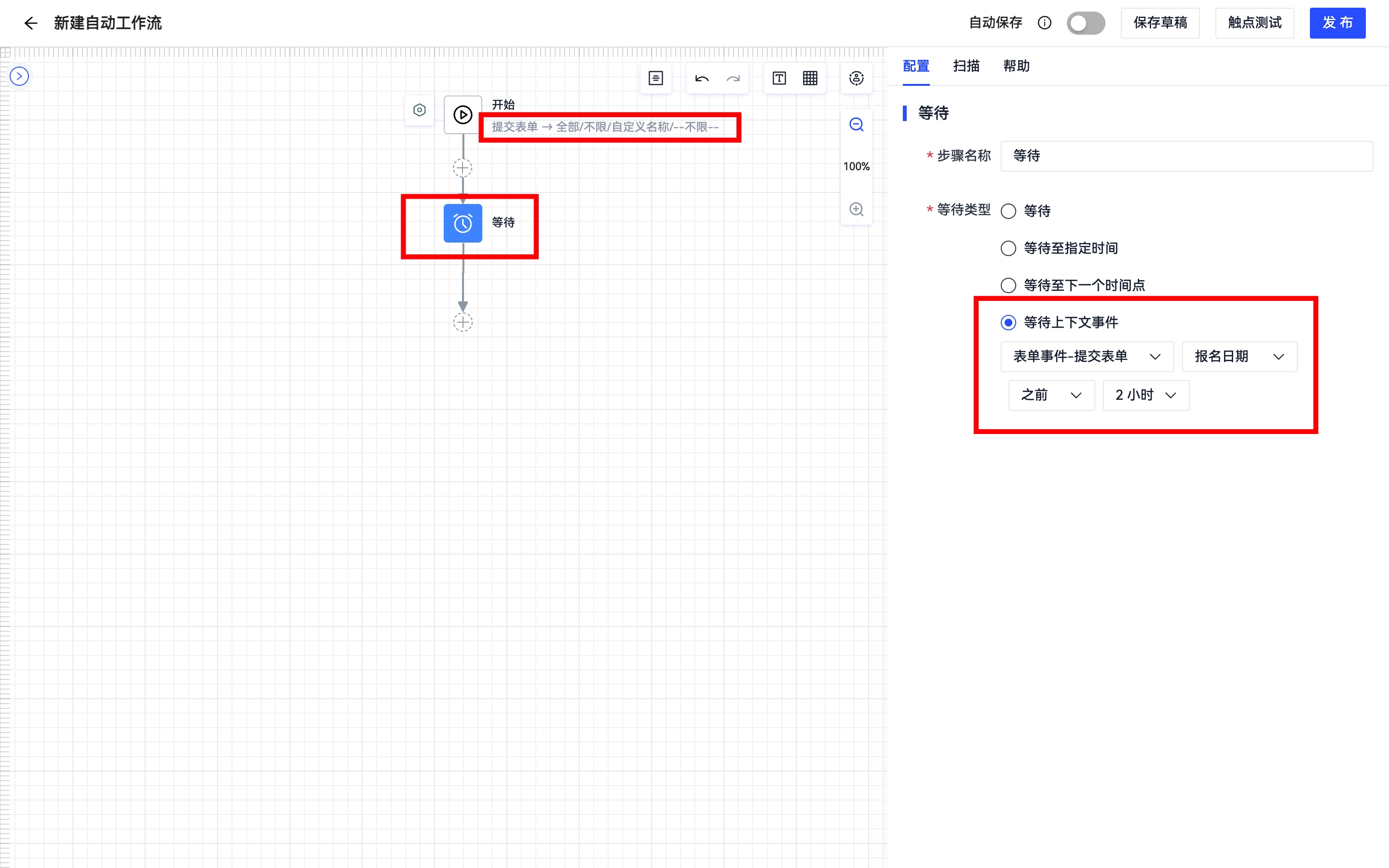Screen dimensions: 1389x868
Task: Click the 触点测试 button
Action: tap(1254, 23)
